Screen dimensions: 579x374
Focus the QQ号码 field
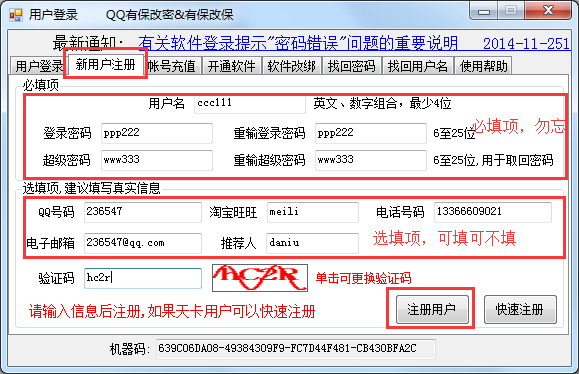(x=143, y=212)
